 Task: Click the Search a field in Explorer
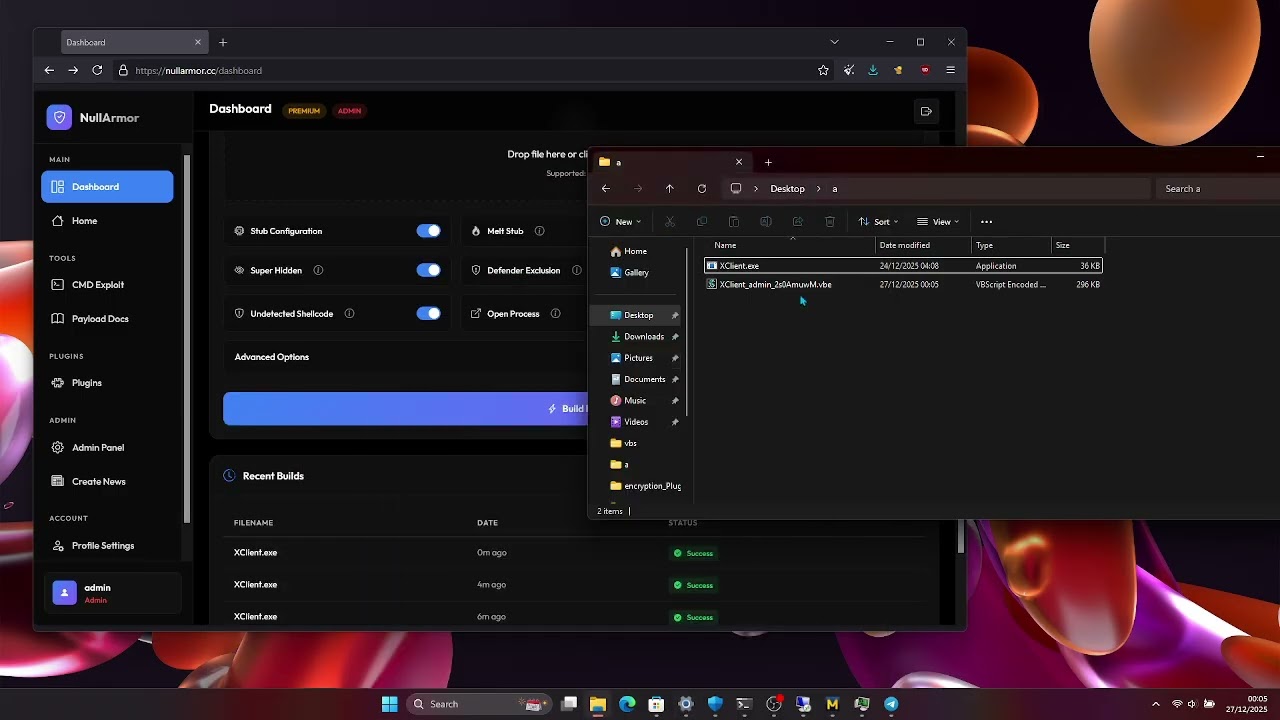pos(1218,188)
